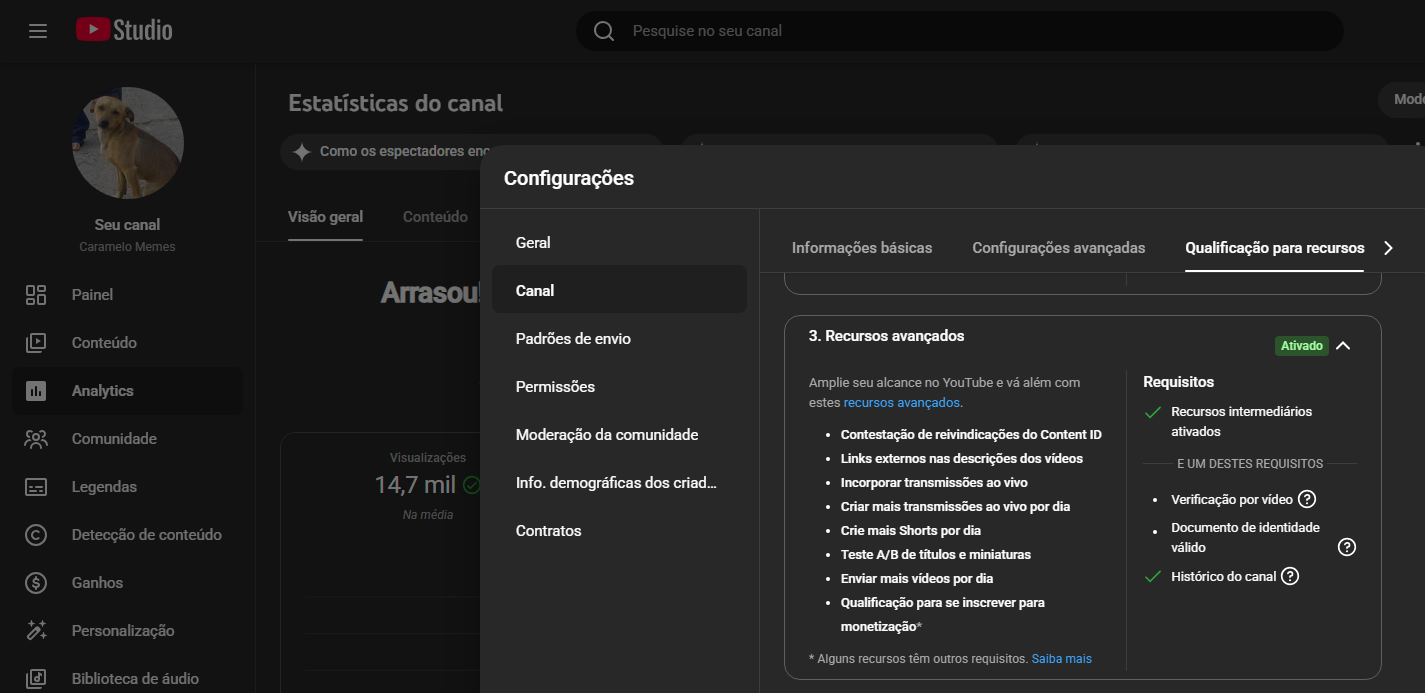Open the hamburger menu icon
This screenshot has width=1425, height=693.
tap(38, 31)
